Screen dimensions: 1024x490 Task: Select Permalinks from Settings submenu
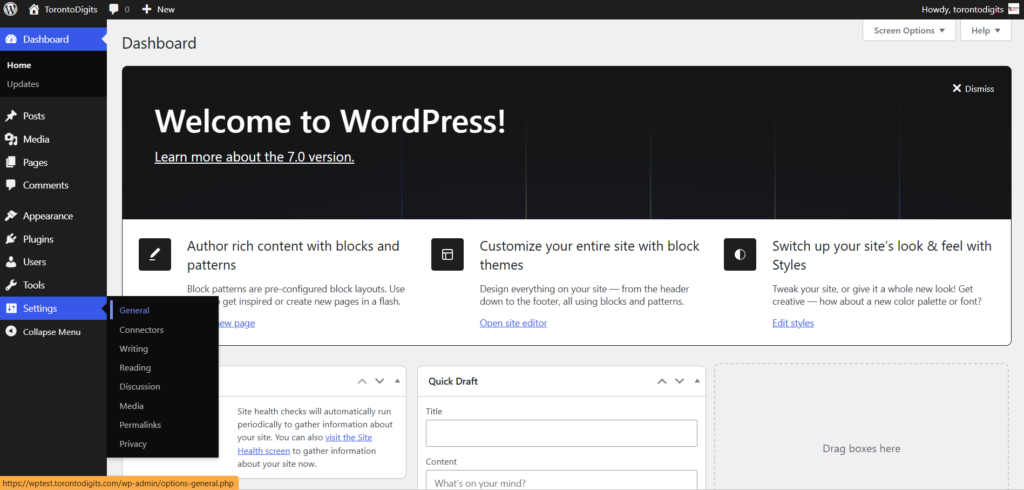click(140, 425)
